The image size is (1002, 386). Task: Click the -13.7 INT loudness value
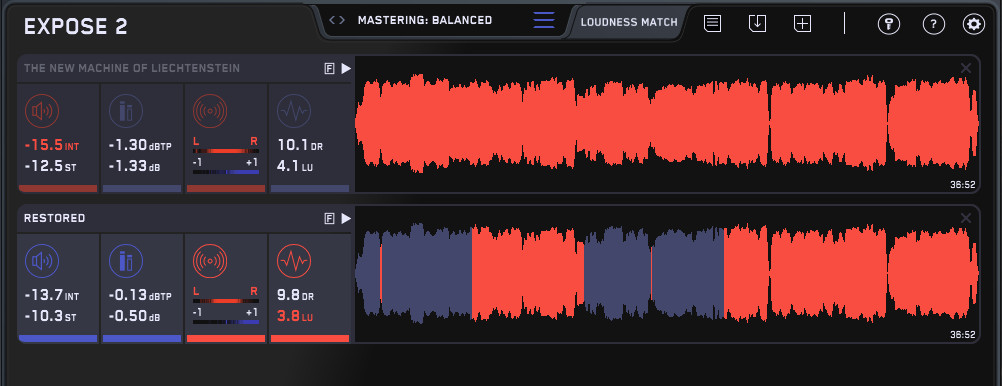[52, 296]
